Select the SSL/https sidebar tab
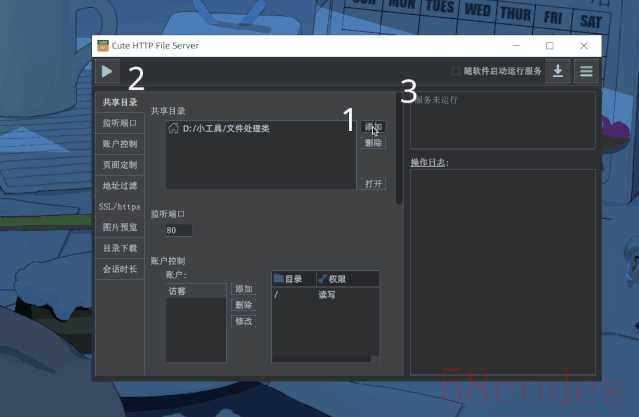The height and width of the screenshot is (417, 639). [120, 207]
